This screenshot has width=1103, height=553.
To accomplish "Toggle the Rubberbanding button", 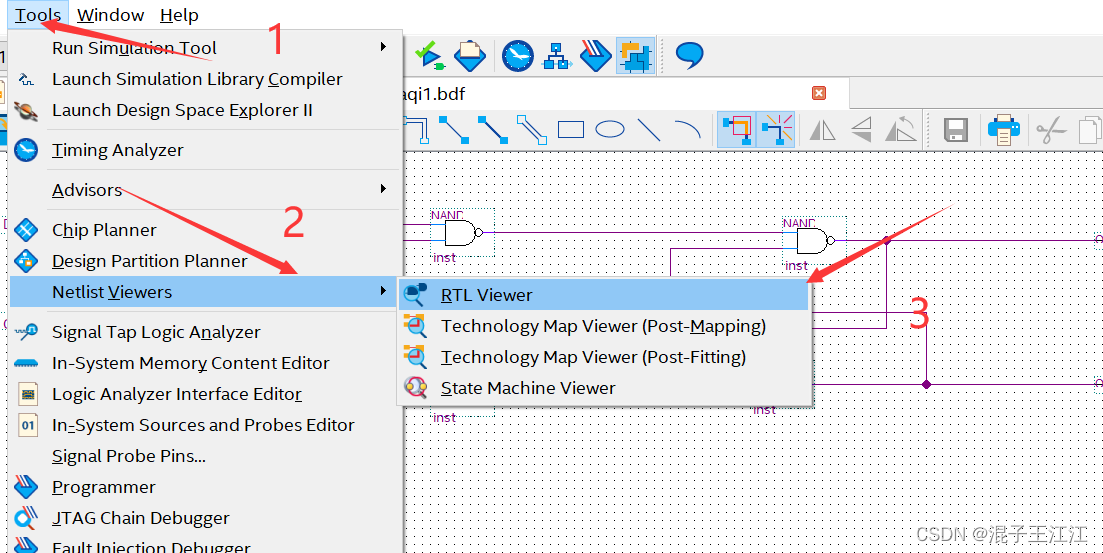I will point(777,129).
